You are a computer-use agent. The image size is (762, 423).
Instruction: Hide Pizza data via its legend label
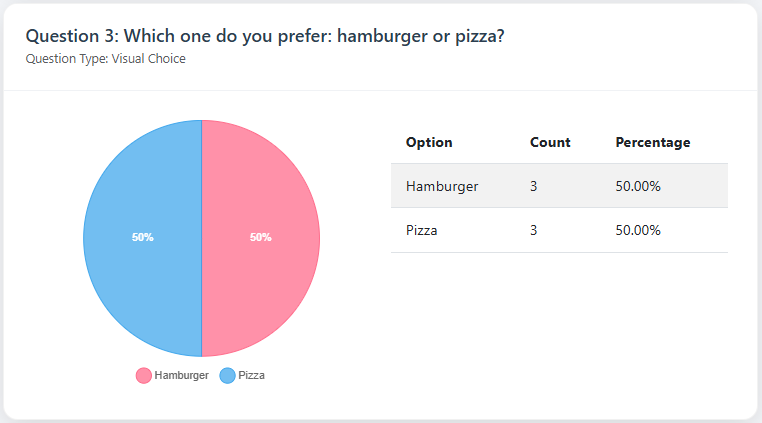pyautogui.click(x=251, y=376)
